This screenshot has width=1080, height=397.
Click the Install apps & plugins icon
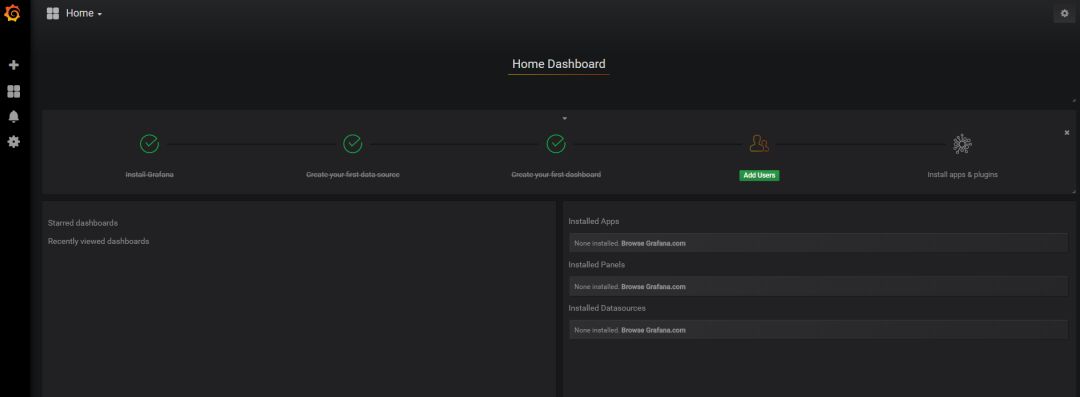962,143
